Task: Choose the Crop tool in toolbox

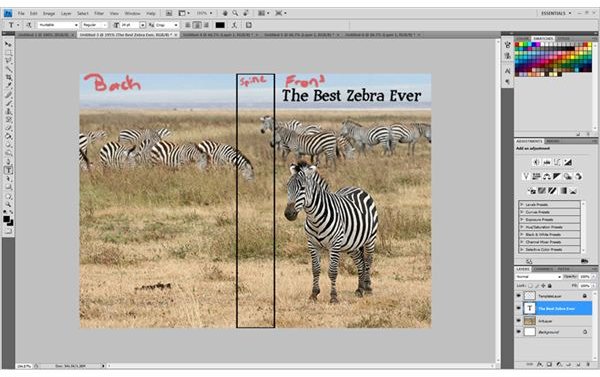Action: [x=8, y=78]
